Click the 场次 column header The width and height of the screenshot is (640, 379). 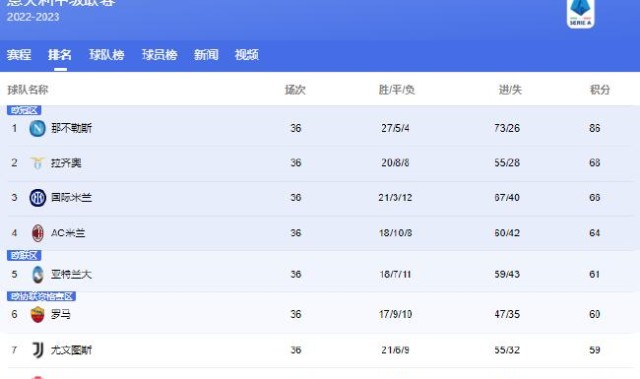[295, 90]
